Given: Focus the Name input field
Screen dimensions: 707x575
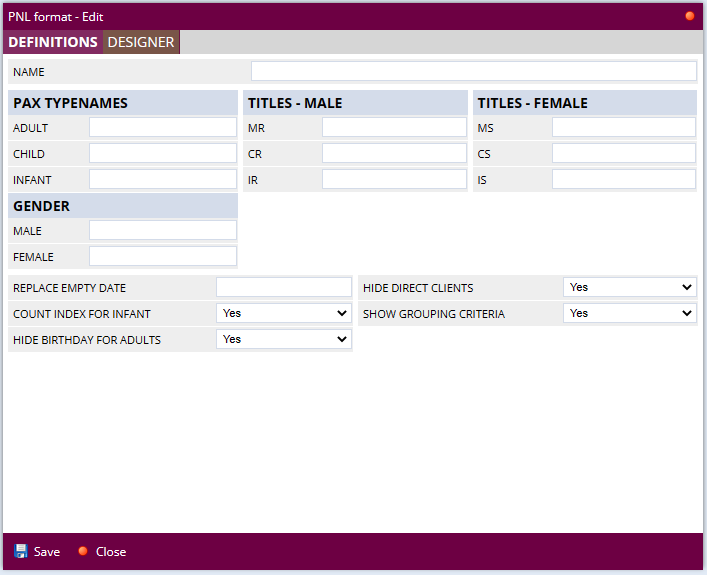Looking at the screenshot, I should coord(473,71).
